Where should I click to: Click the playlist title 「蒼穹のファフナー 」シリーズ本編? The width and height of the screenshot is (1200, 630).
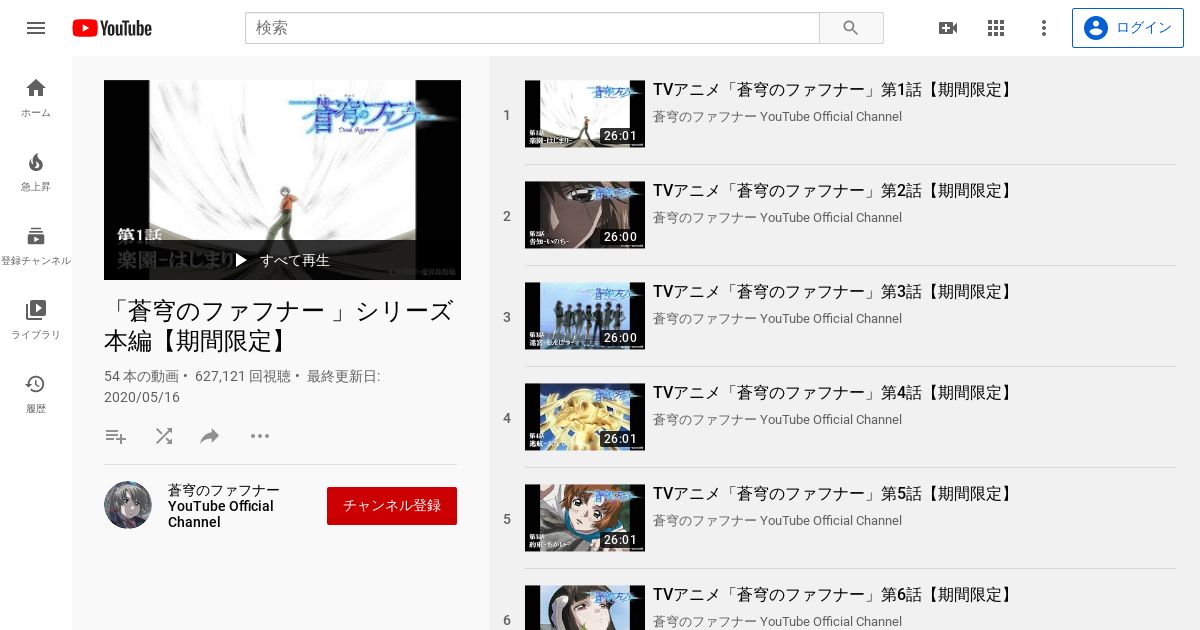click(x=279, y=326)
